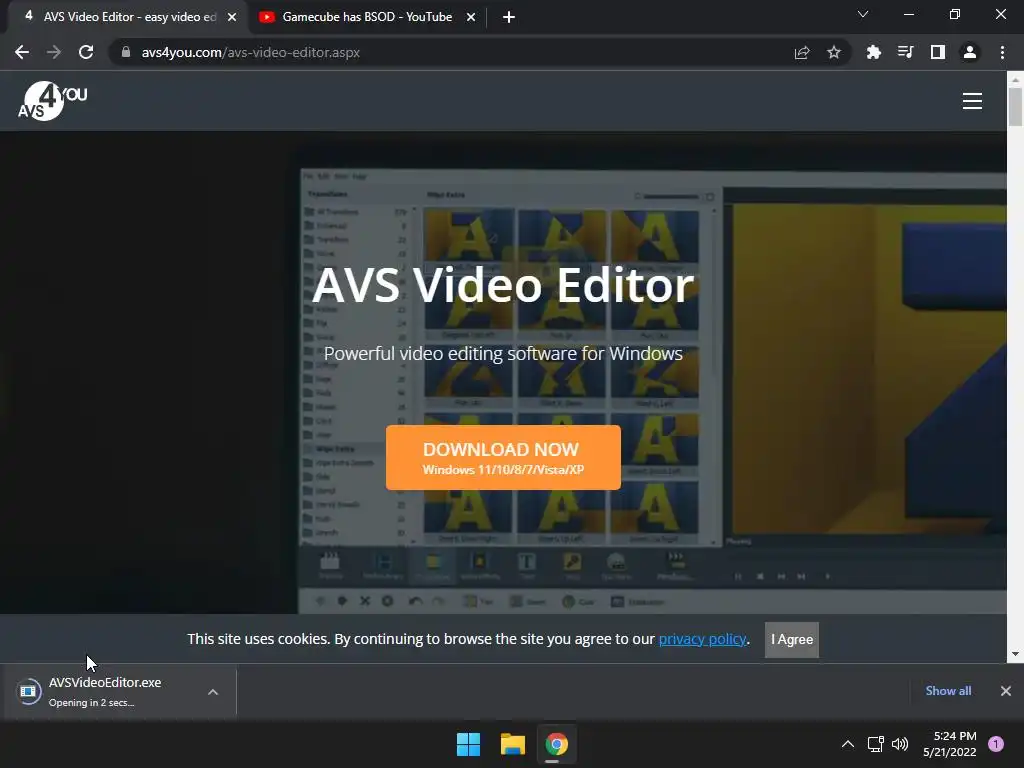Select the AVS Video Editor tab
1024x768 pixels.
(x=128, y=17)
